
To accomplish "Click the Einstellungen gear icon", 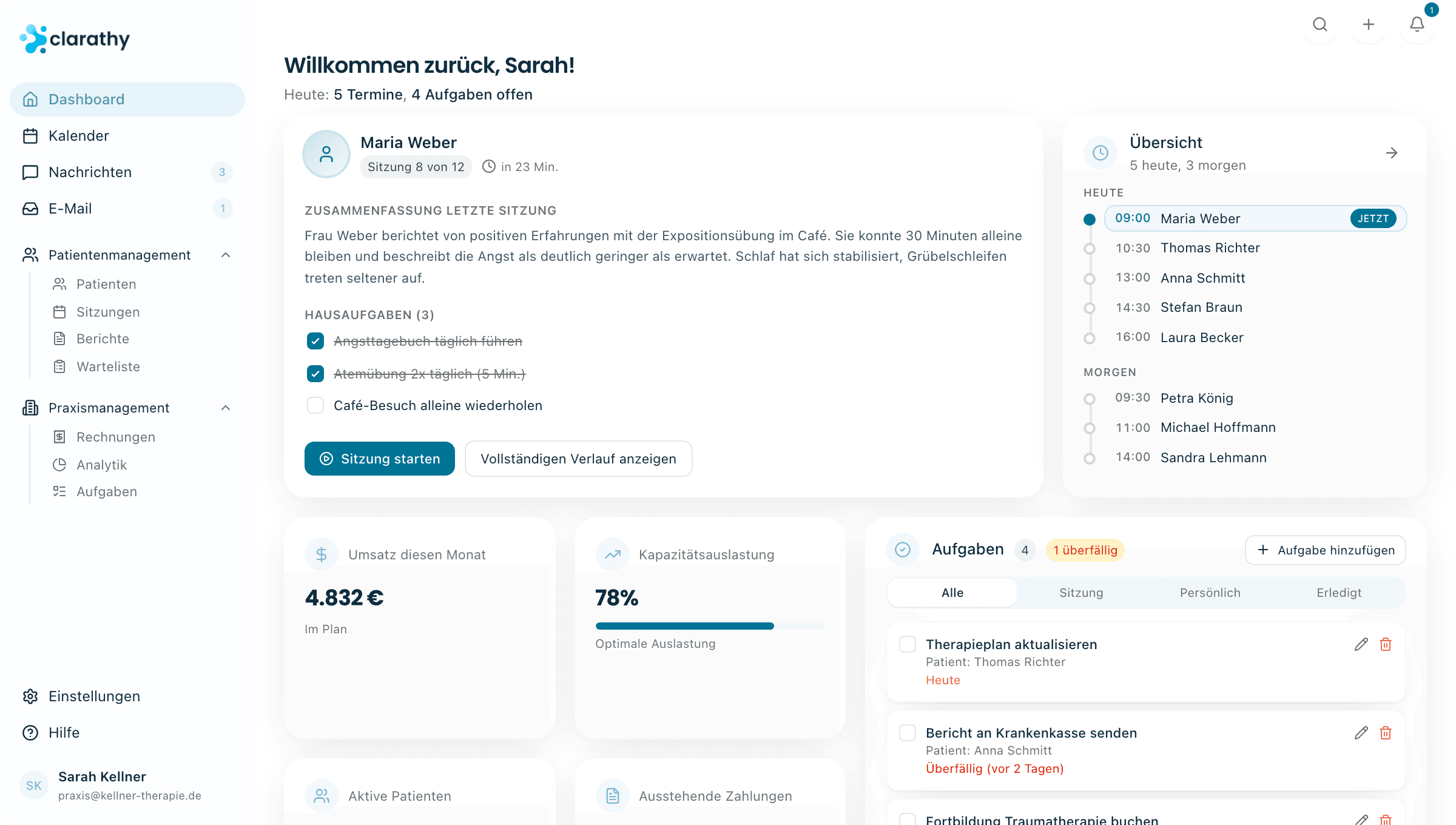I will coord(30,696).
